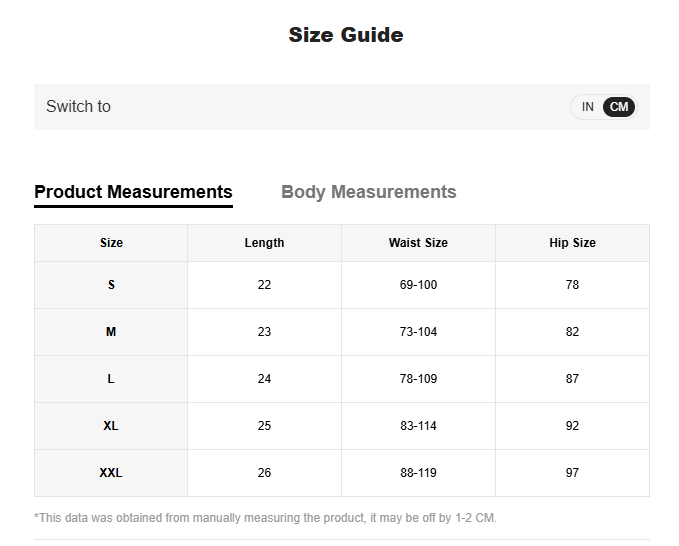Select the Product Measurements tab

pos(133,192)
